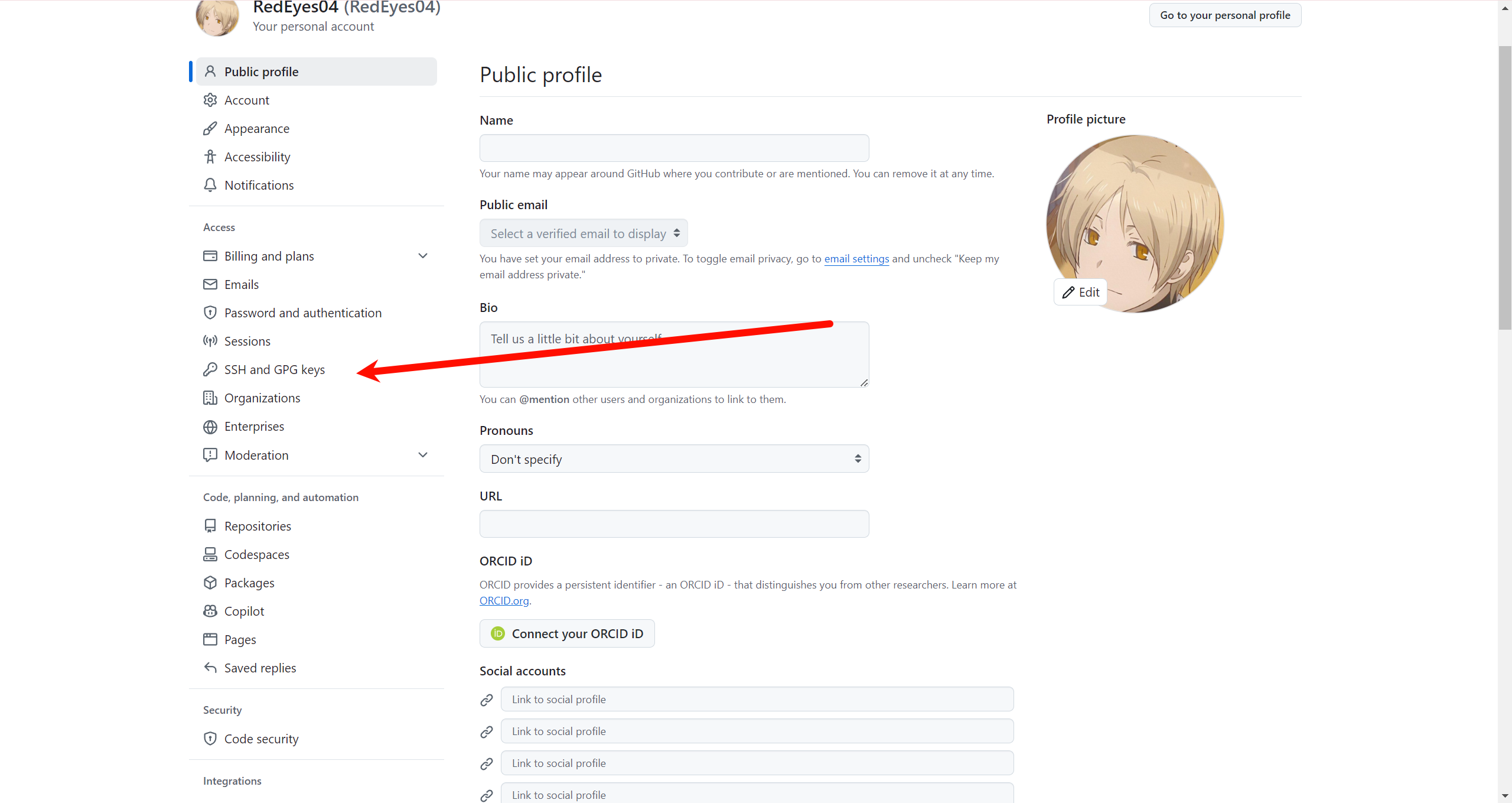Click the Appearance paintbrush icon
Viewport: 1512px width, 803px height.
coord(210,128)
